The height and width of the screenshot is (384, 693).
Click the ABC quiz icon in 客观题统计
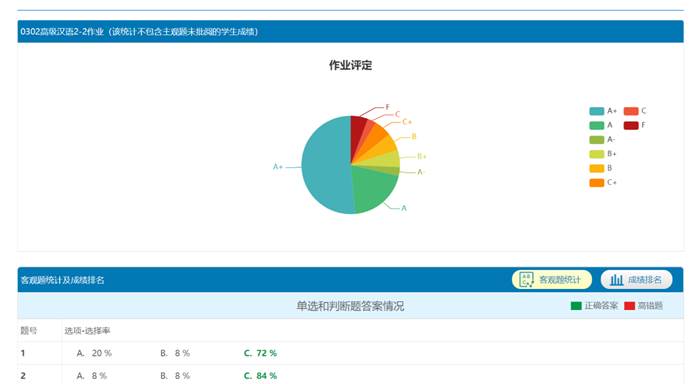tap(526, 280)
